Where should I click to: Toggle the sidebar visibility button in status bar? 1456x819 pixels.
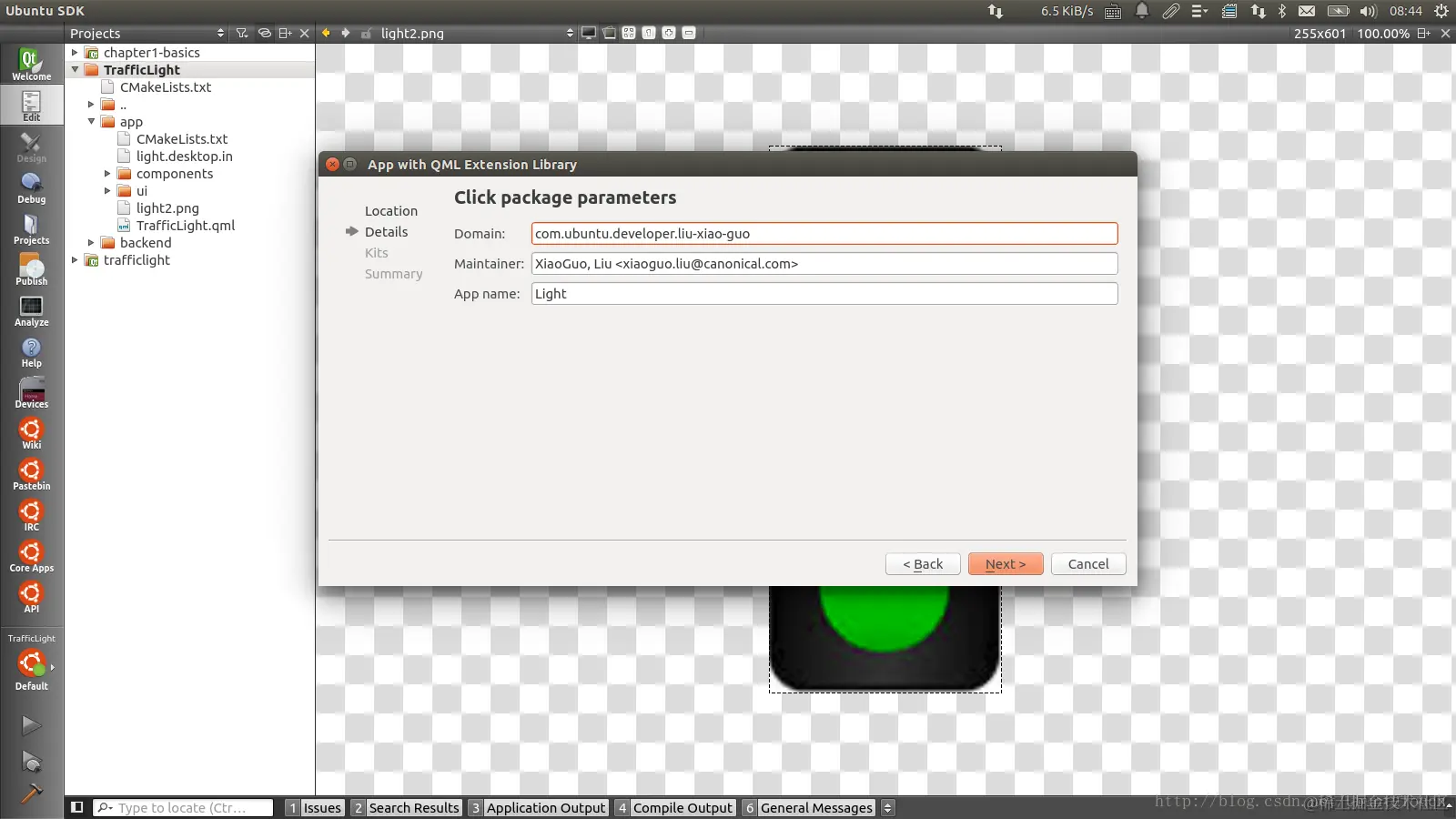click(x=77, y=807)
